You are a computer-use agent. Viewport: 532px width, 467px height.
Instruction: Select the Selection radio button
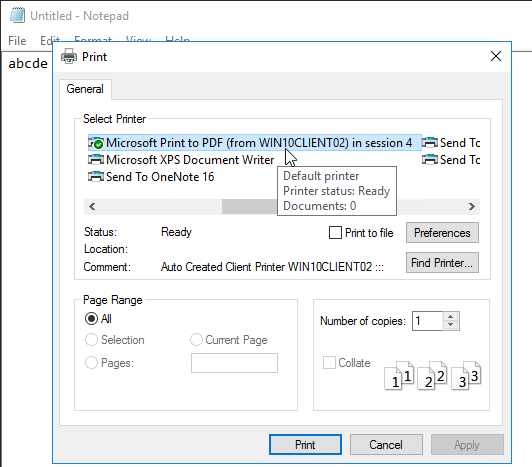pyautogui.click(x=91, y=340)
